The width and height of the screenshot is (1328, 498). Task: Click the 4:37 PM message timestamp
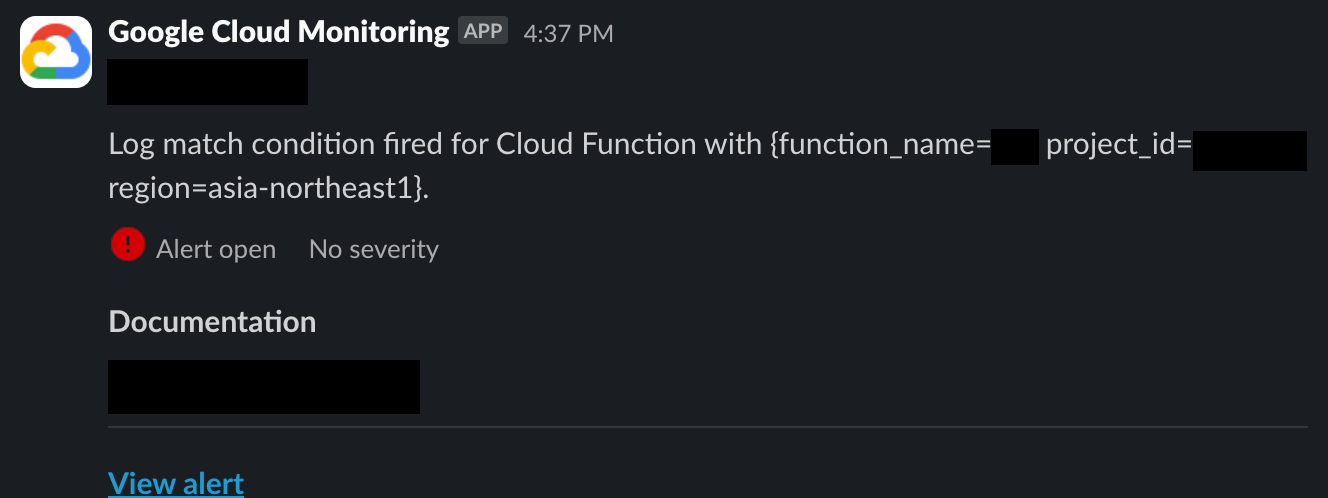click(568, 33)
